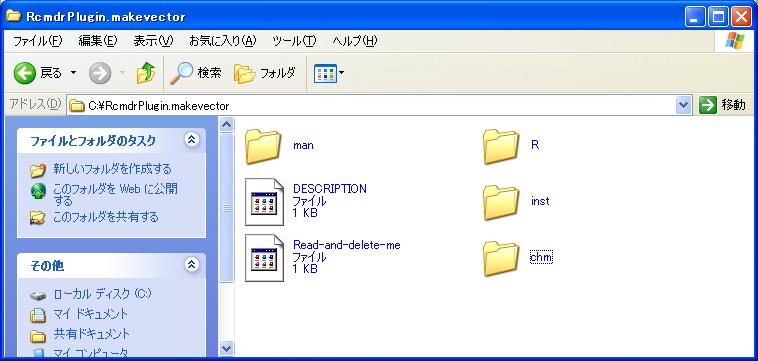The width and height of the screenshot is (758, 361).
Task: Select the R folder icon
Action: point(501,146)
